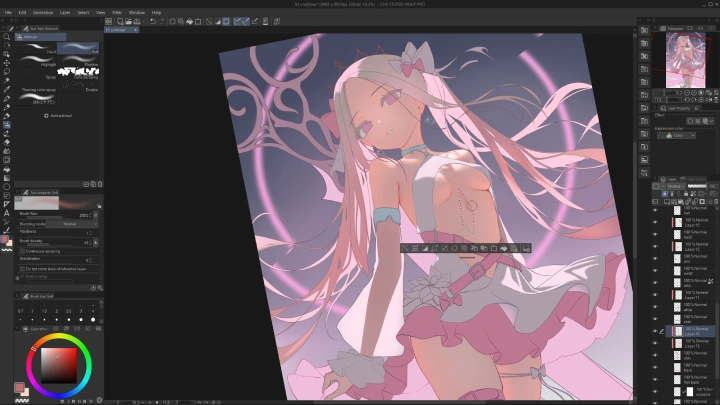Select the Eraser tool
The height and width of the screenshot is (405, 720).
pos(6,142)
